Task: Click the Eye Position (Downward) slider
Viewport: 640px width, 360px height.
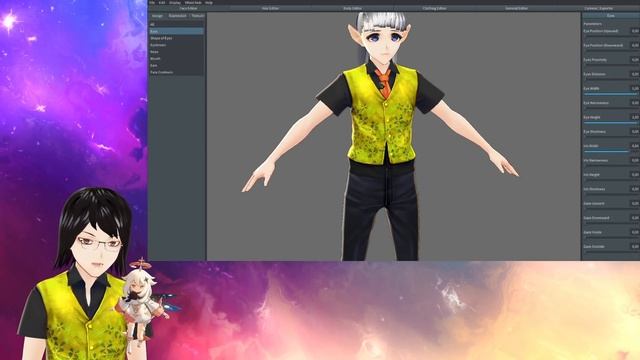Action: [611, 51]
